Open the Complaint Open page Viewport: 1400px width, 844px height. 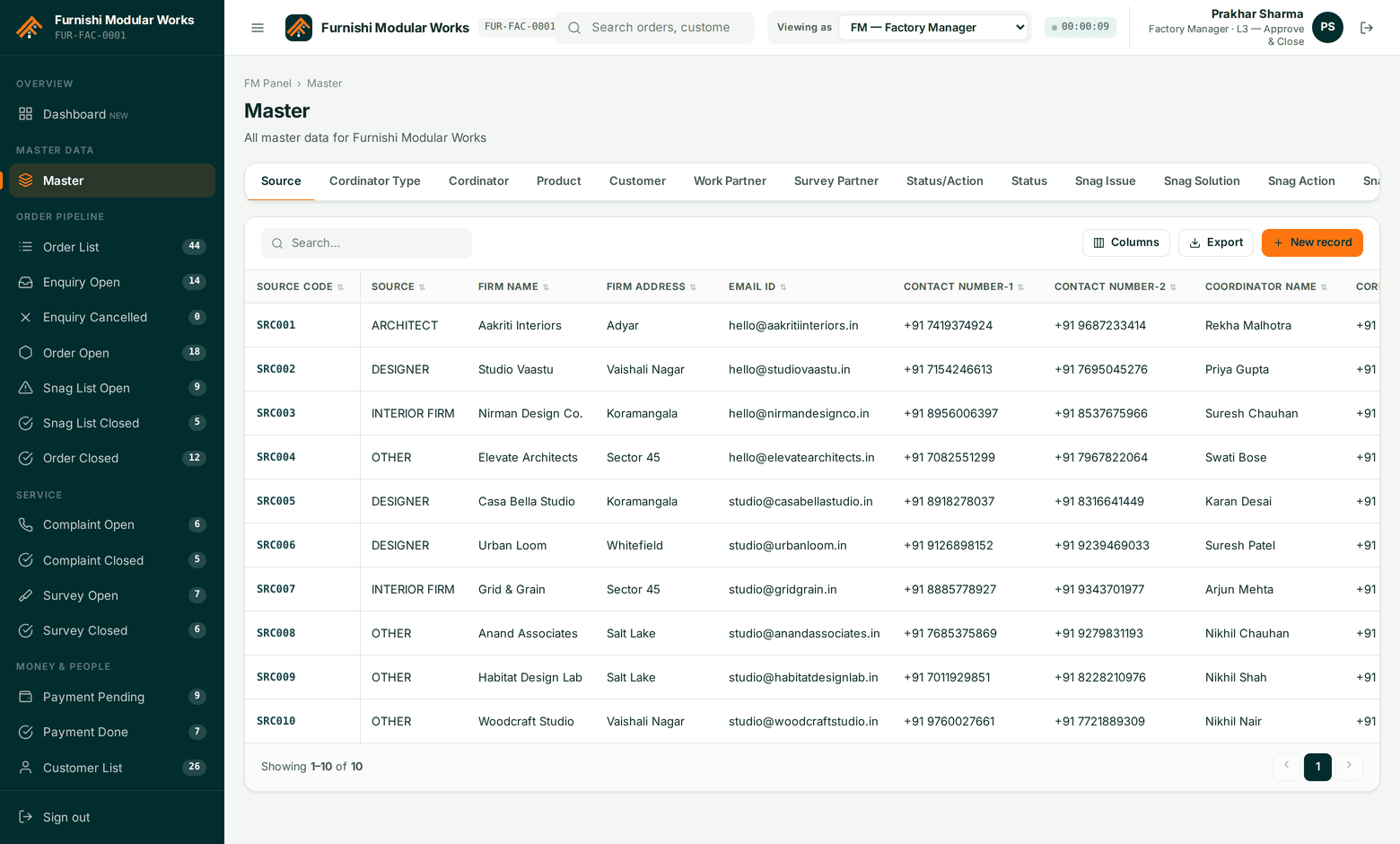coord(112,524)
